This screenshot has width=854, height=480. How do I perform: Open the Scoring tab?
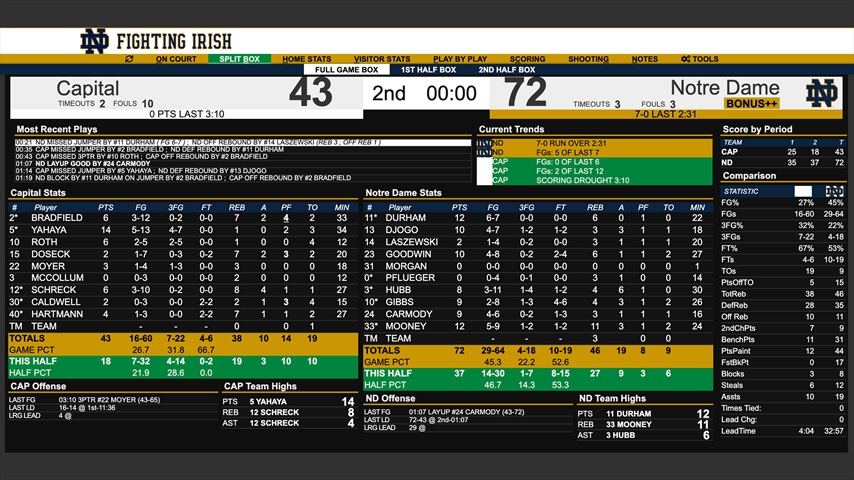(527, 59)
